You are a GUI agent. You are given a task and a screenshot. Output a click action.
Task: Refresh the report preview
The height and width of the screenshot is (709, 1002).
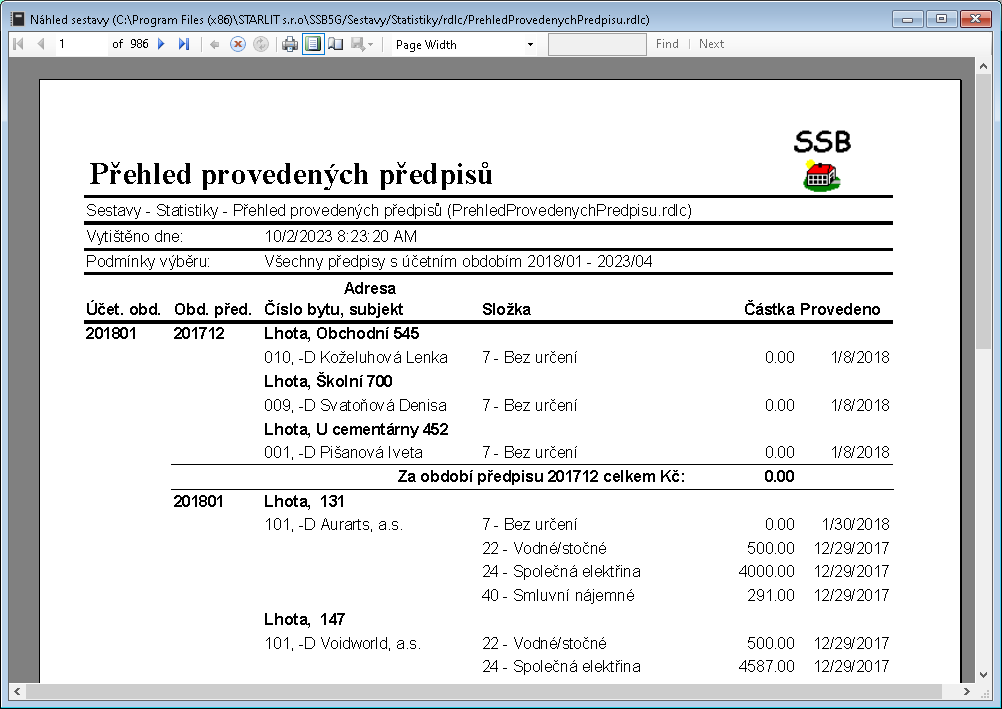pos(261,44)
